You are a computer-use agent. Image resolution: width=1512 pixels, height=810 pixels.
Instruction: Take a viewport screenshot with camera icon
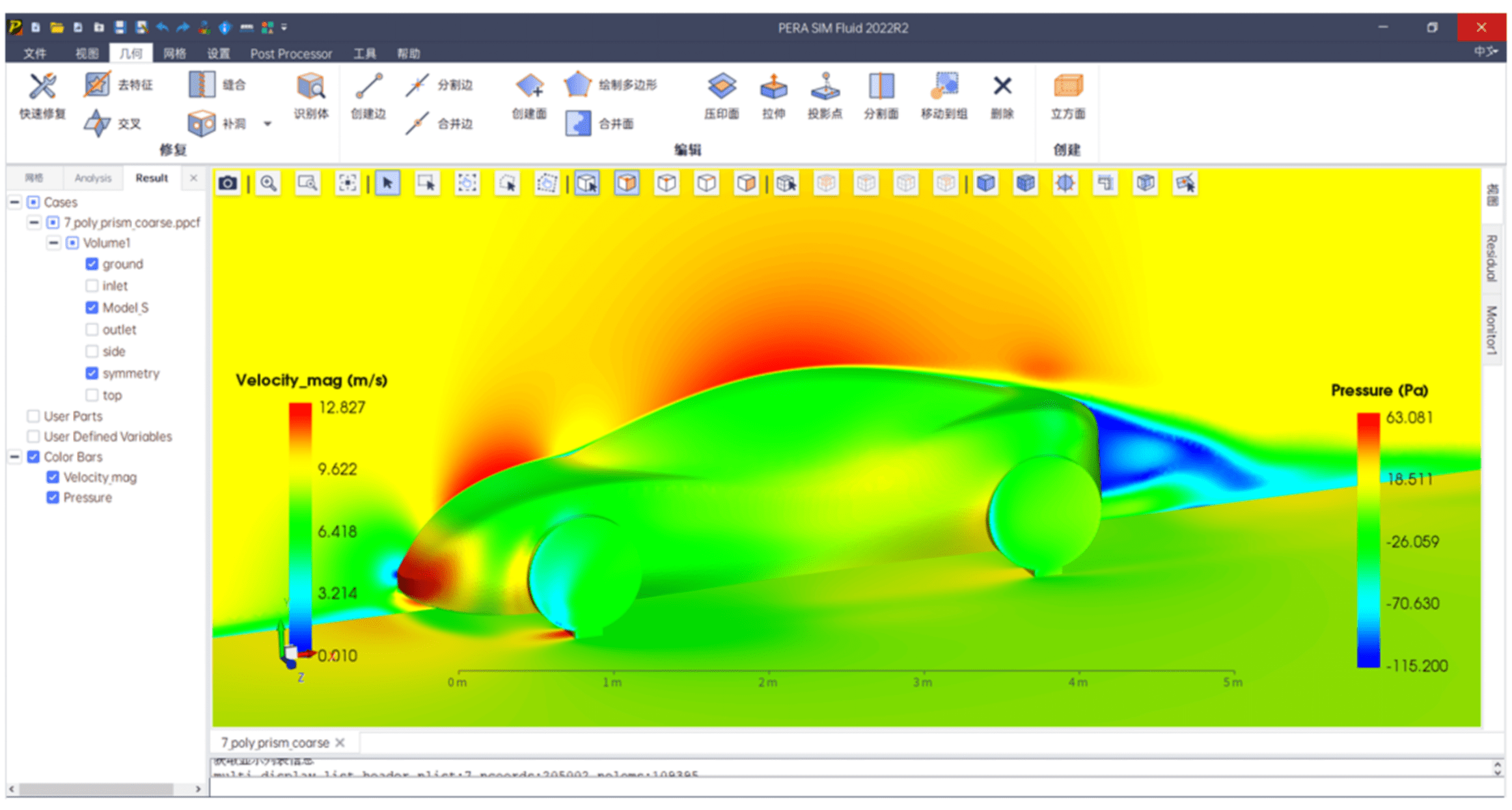pos(228,183)
